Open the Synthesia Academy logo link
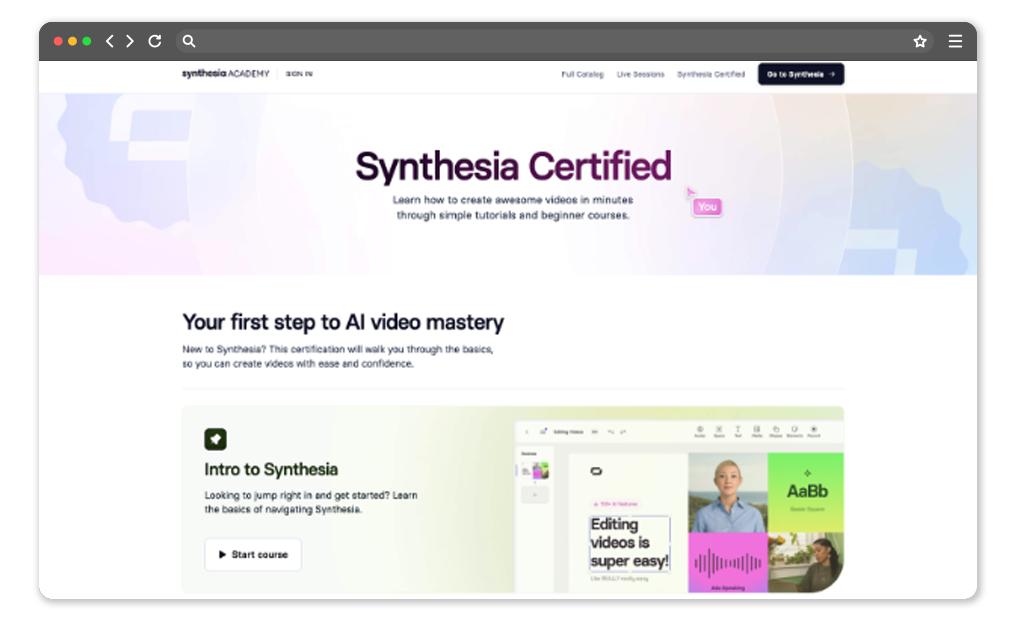This screenshot has width=1016, height=627. (x=225, y=74)
